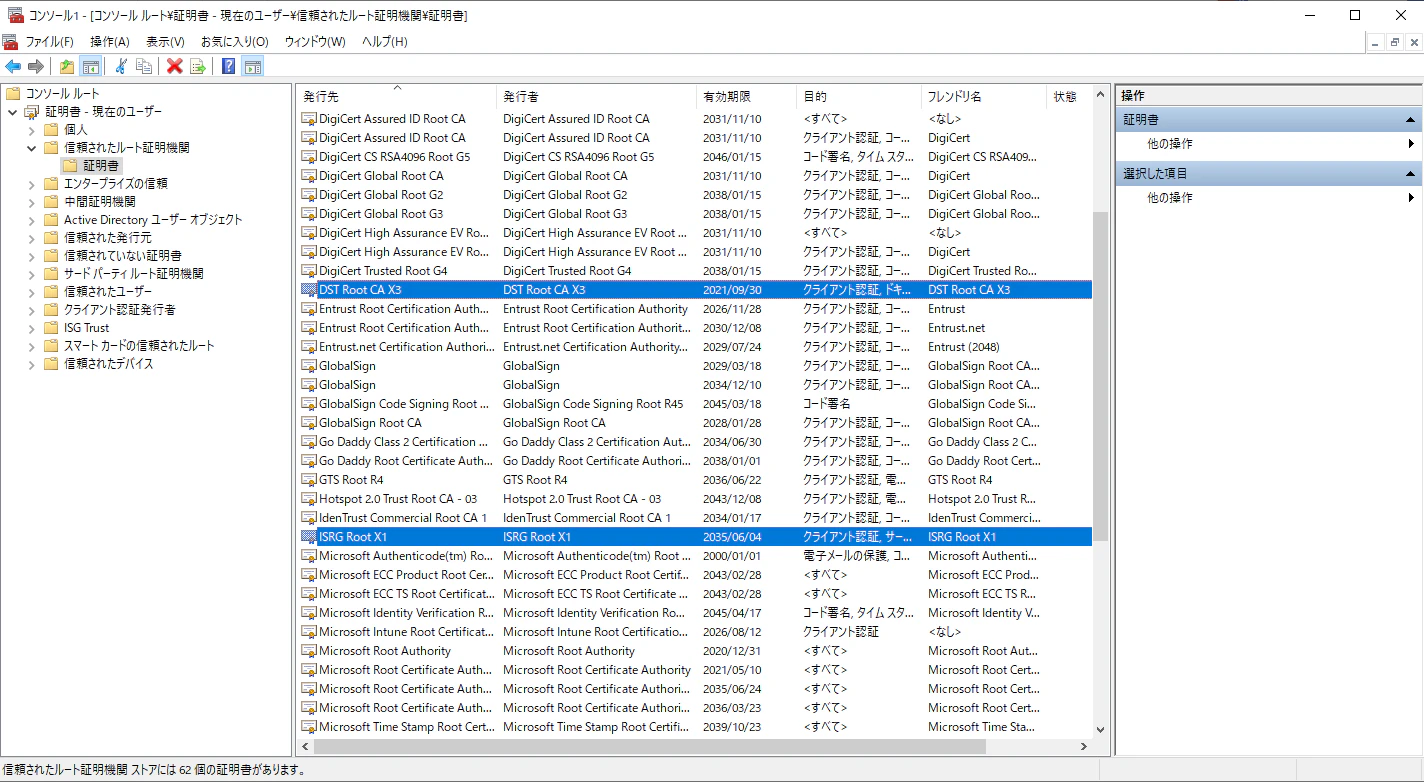Open the ファイル(F) menu
1424x782 pixels.
[50, 42]
